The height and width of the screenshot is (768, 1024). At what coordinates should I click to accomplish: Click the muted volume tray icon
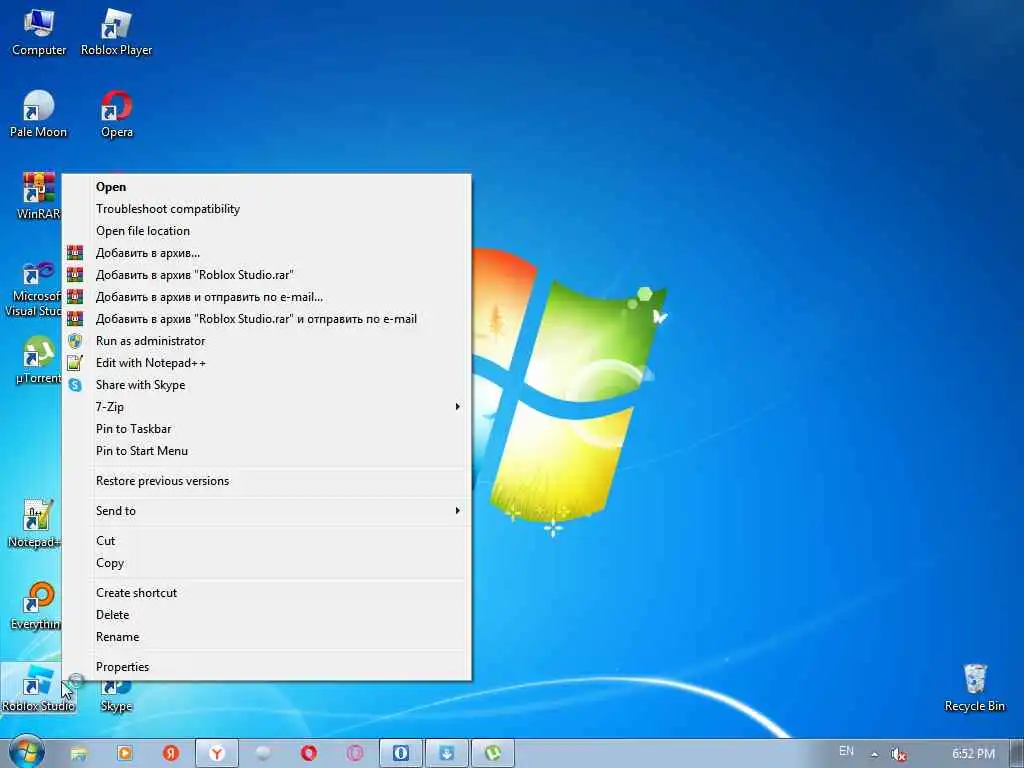pyautogui.click(x=899, y=754)
